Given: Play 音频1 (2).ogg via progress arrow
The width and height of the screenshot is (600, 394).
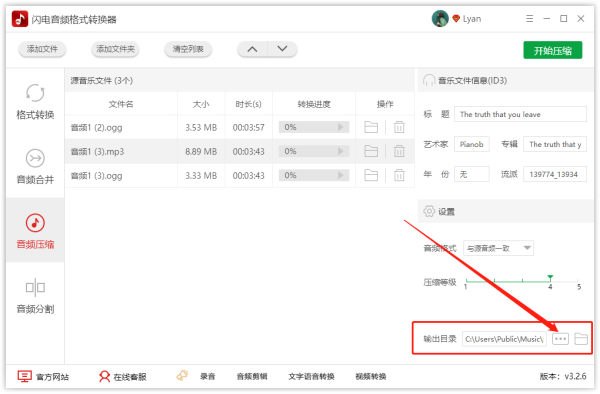Looking at the screenshot, I should pos(341,127).
